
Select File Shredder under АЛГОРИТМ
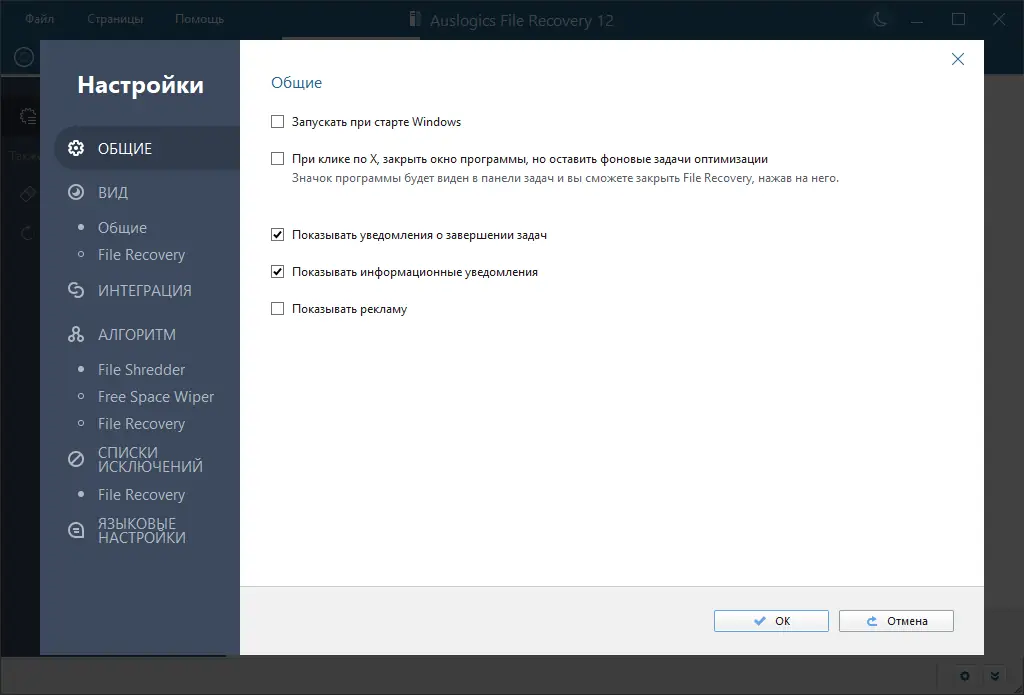click(x=140, y=369)
